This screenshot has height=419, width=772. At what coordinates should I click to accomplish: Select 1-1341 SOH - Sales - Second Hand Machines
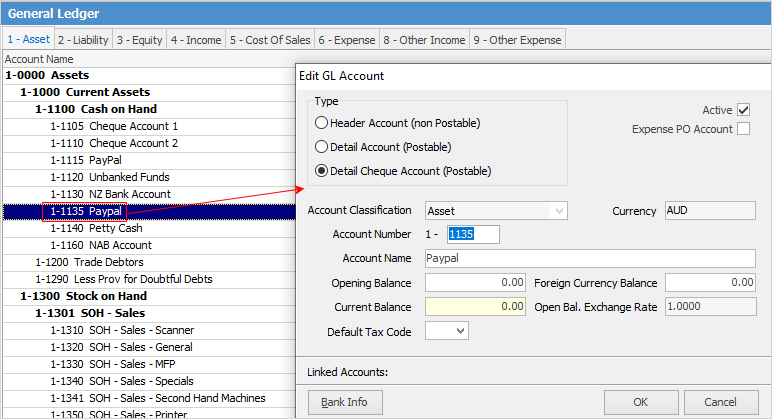click(149, 398)
